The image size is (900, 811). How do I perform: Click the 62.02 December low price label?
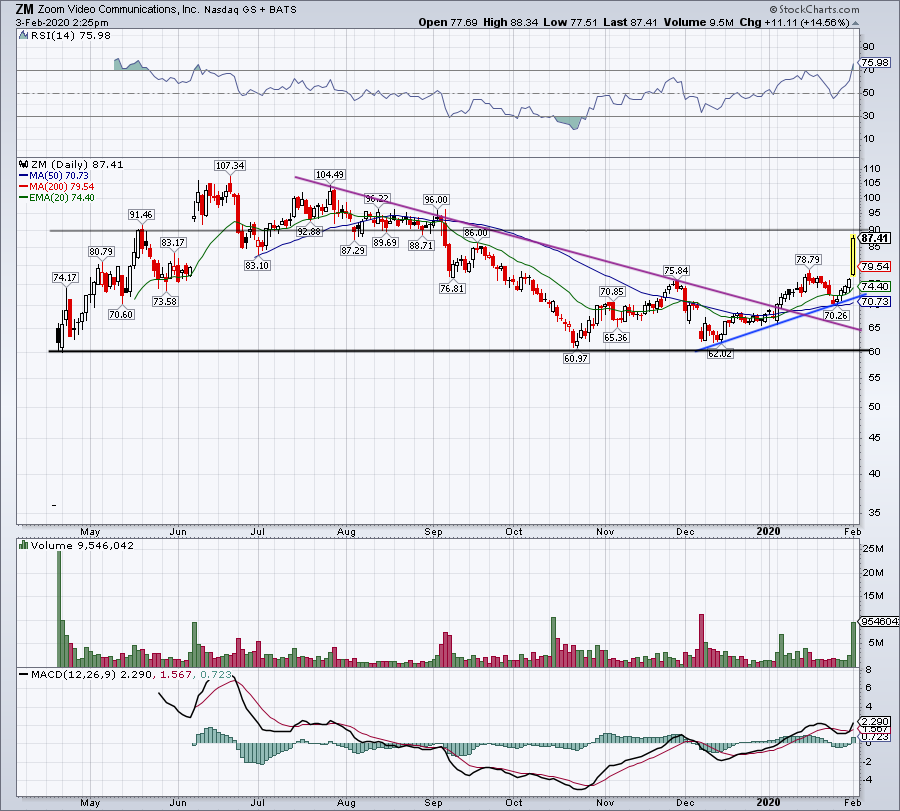point(720,354)
